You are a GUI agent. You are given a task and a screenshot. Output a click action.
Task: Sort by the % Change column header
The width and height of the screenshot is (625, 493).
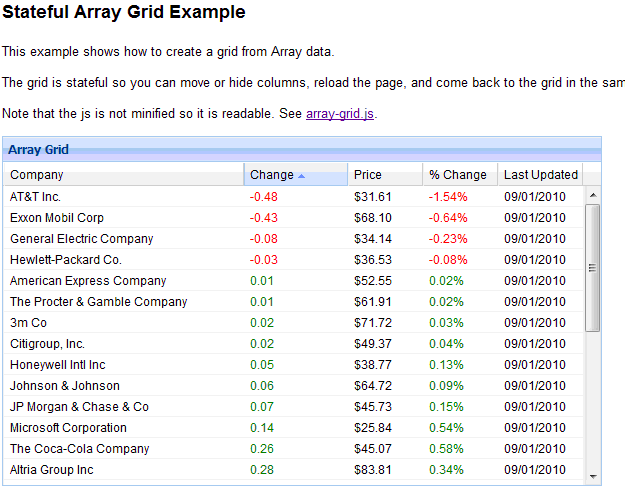coord(460,175)
